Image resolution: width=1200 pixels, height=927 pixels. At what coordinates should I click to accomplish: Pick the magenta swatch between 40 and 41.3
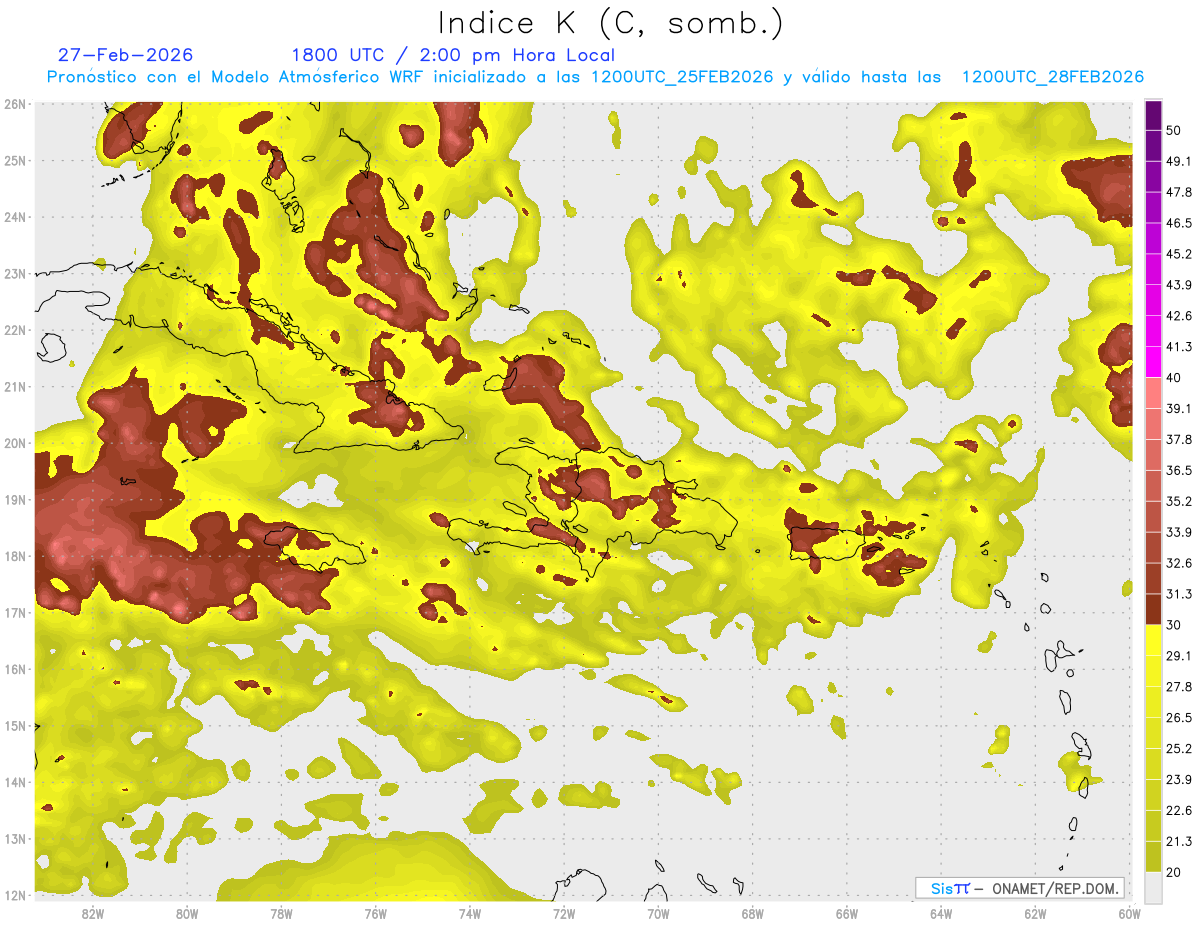point(1153,362)
